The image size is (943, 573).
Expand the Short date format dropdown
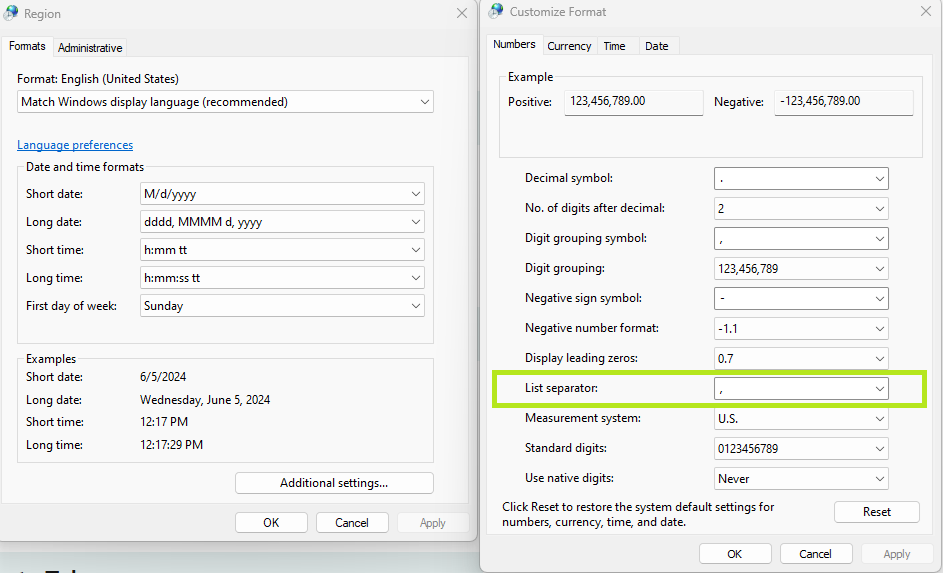coord(282,194)
